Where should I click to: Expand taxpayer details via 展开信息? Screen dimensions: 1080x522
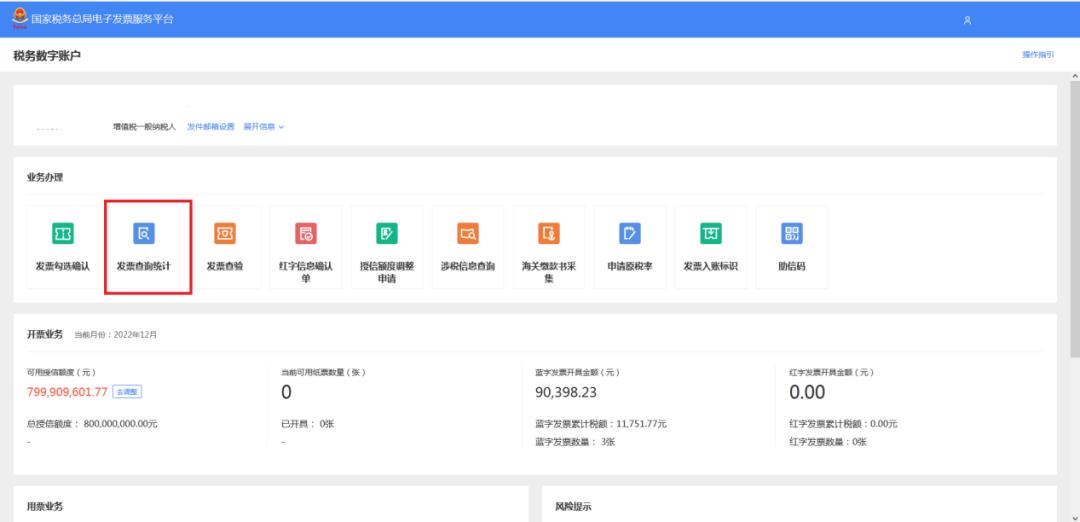[x=259, y=127]
